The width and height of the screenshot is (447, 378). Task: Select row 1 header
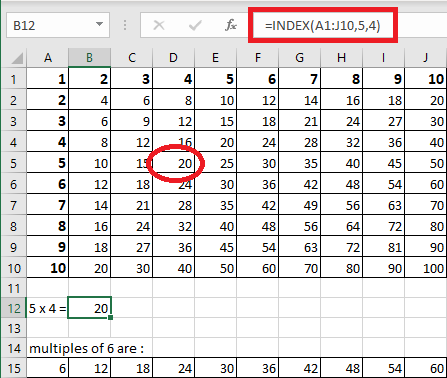(x=14, y=79)
